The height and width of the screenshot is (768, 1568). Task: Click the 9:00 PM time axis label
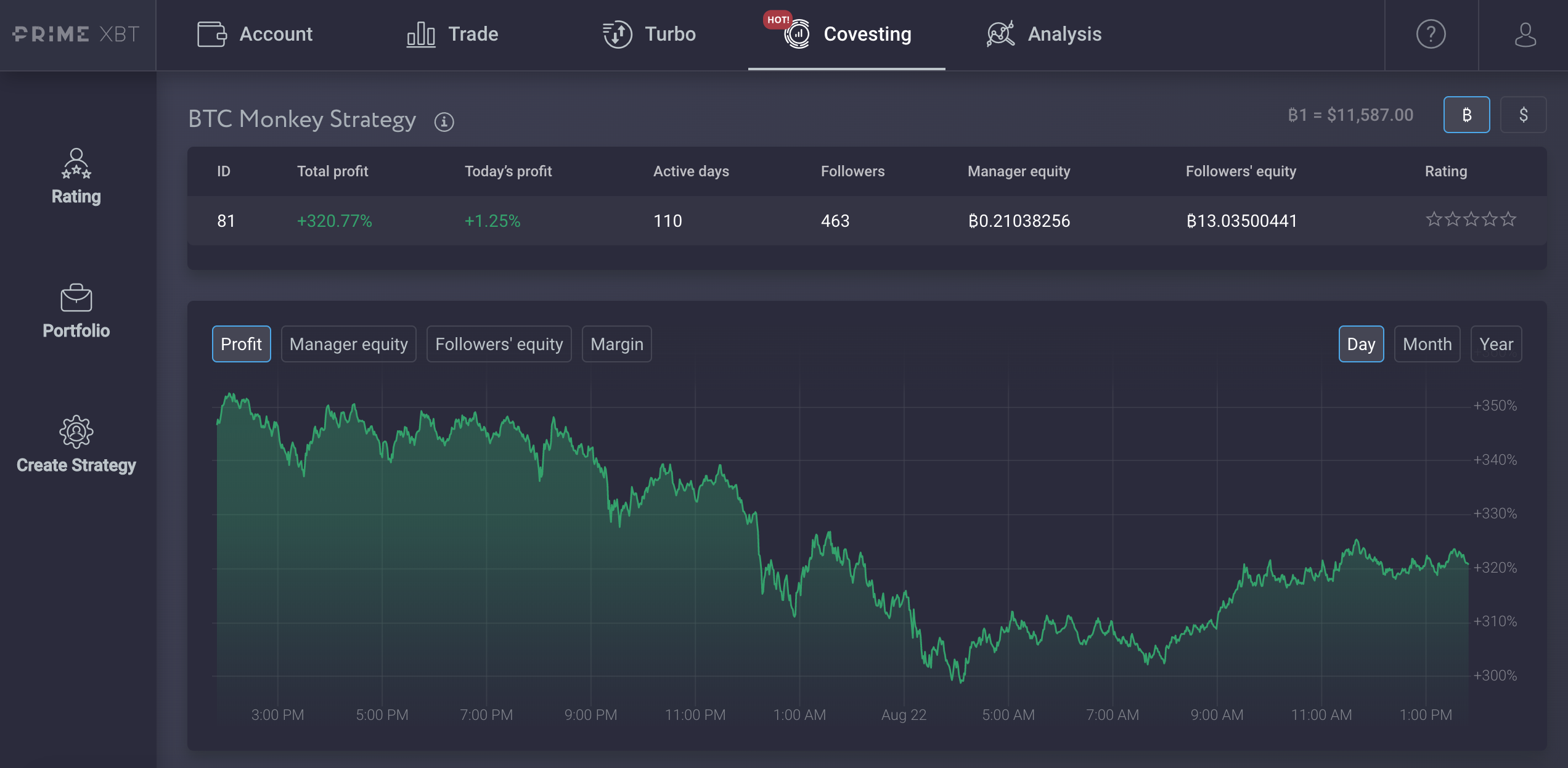click(x=590, y=715)
